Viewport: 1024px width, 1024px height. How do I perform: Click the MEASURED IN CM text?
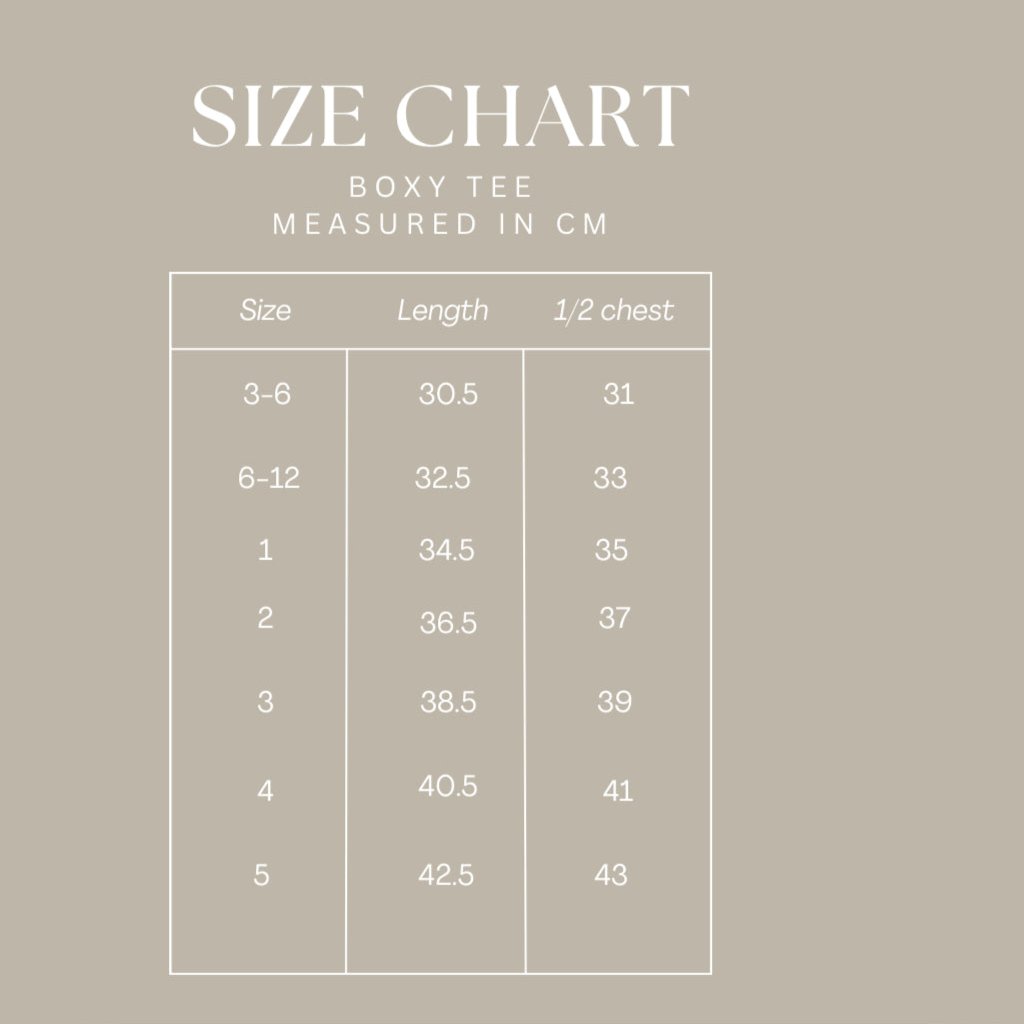[x=440, y=224]
